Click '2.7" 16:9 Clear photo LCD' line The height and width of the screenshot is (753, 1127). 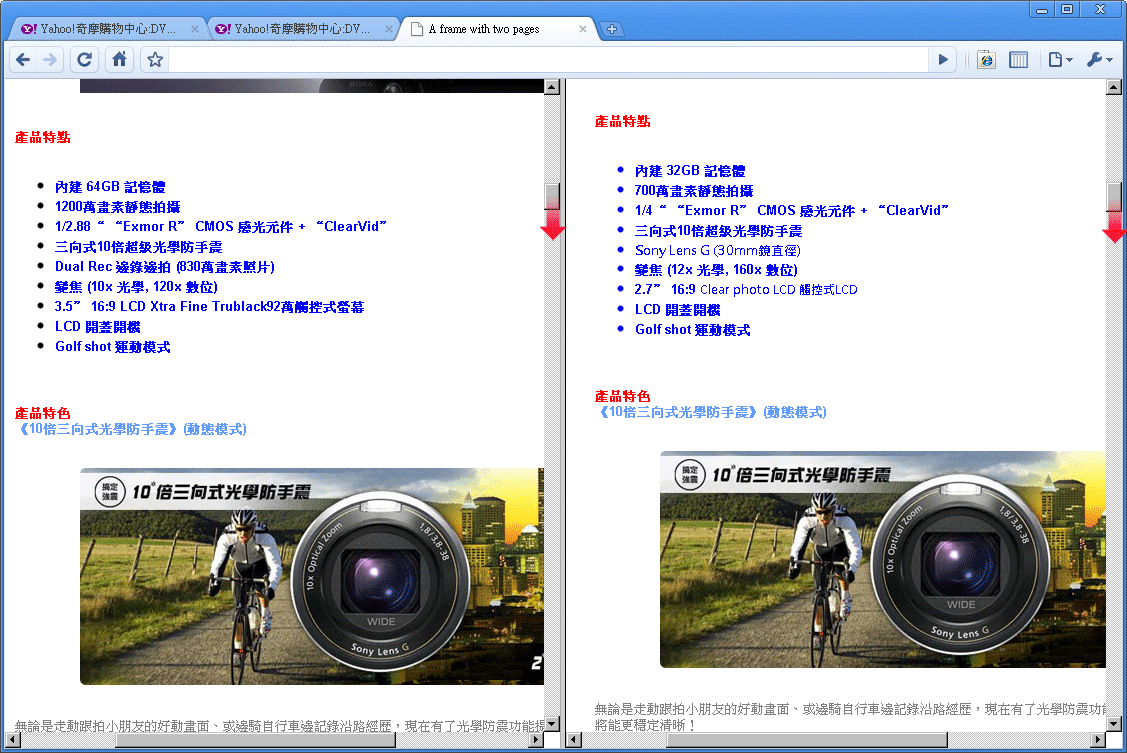(x=746, y=290)
